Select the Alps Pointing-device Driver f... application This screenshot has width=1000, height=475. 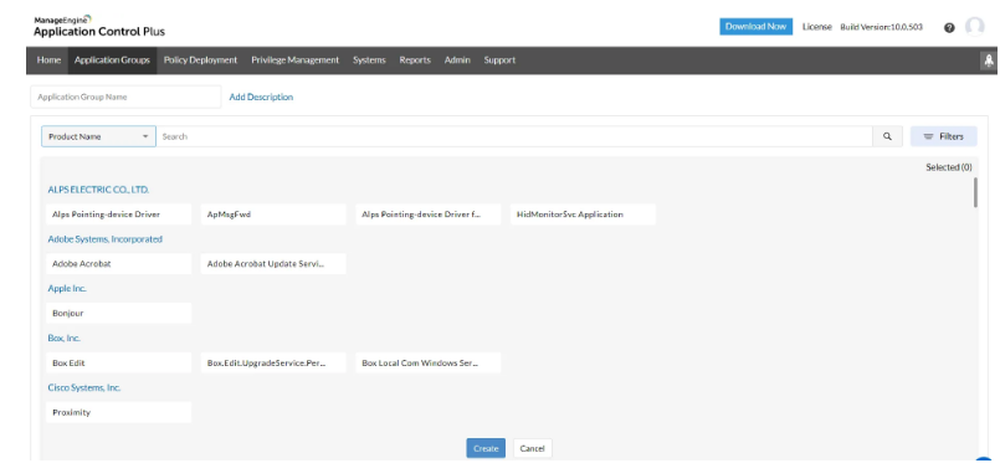(x=429, y=214)
